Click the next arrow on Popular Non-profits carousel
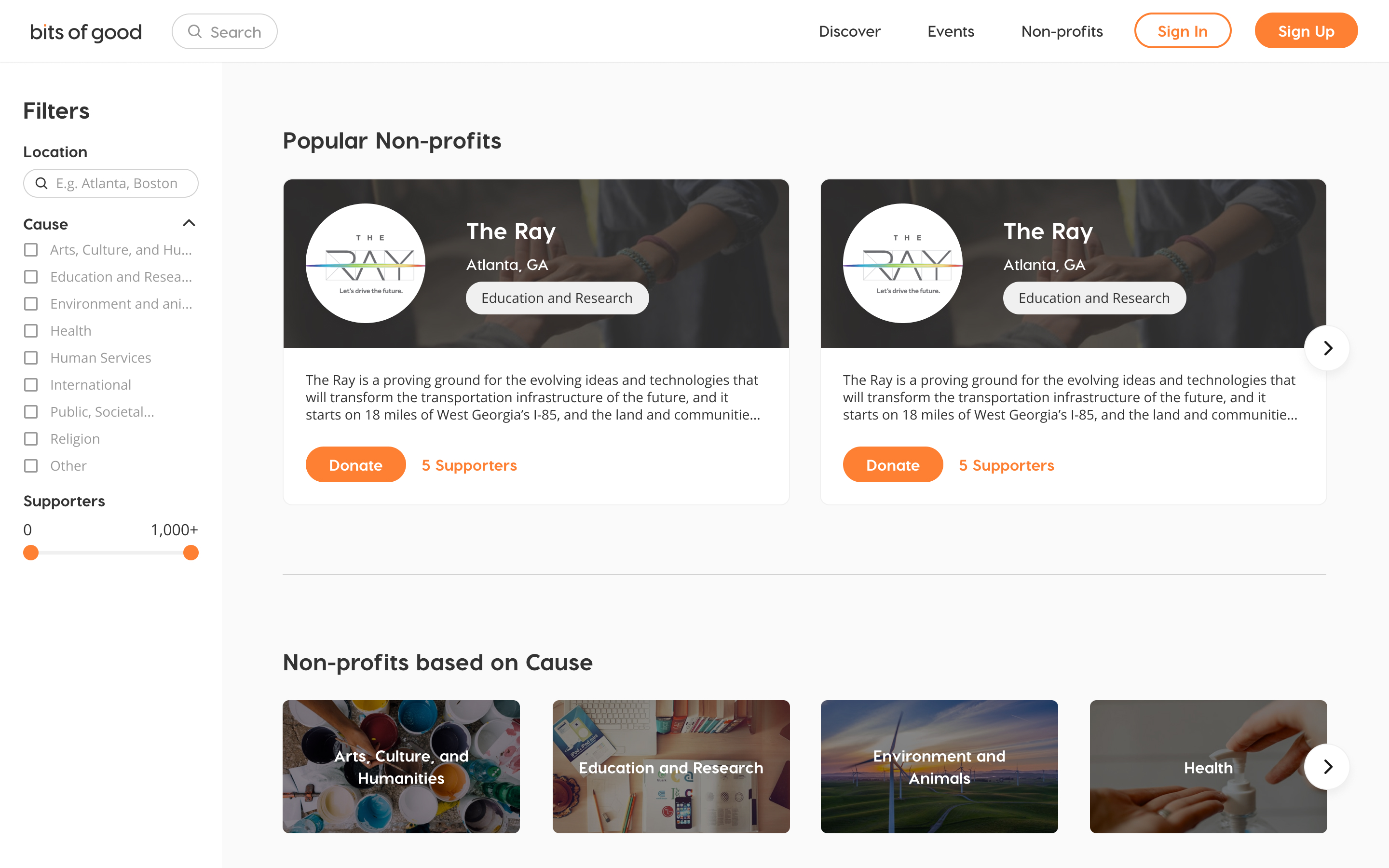This screenshot has height=868, width=1389. pos(1327,348)
